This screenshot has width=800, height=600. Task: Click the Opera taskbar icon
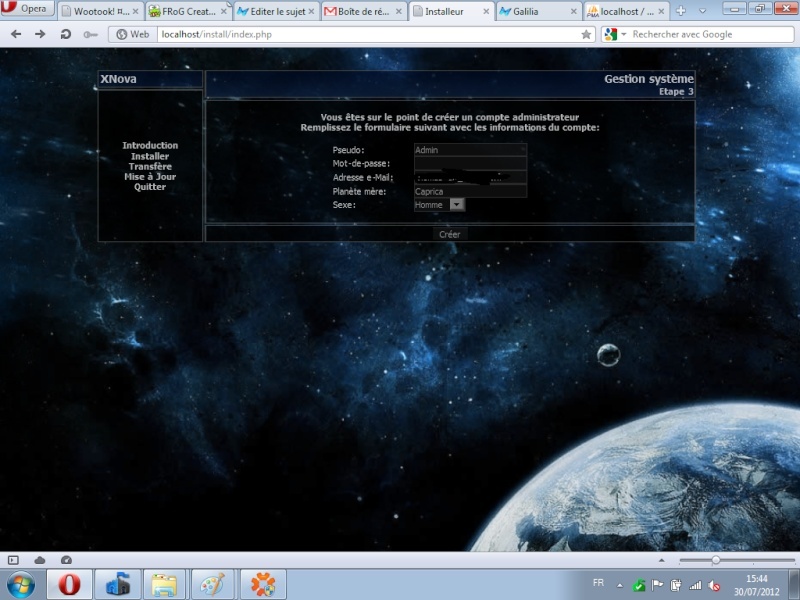69,584
